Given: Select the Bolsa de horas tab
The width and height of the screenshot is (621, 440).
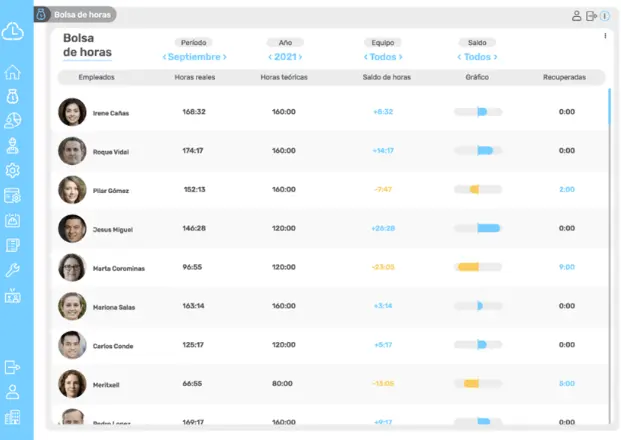Looking at the screenshot, I should pos(75,15).
